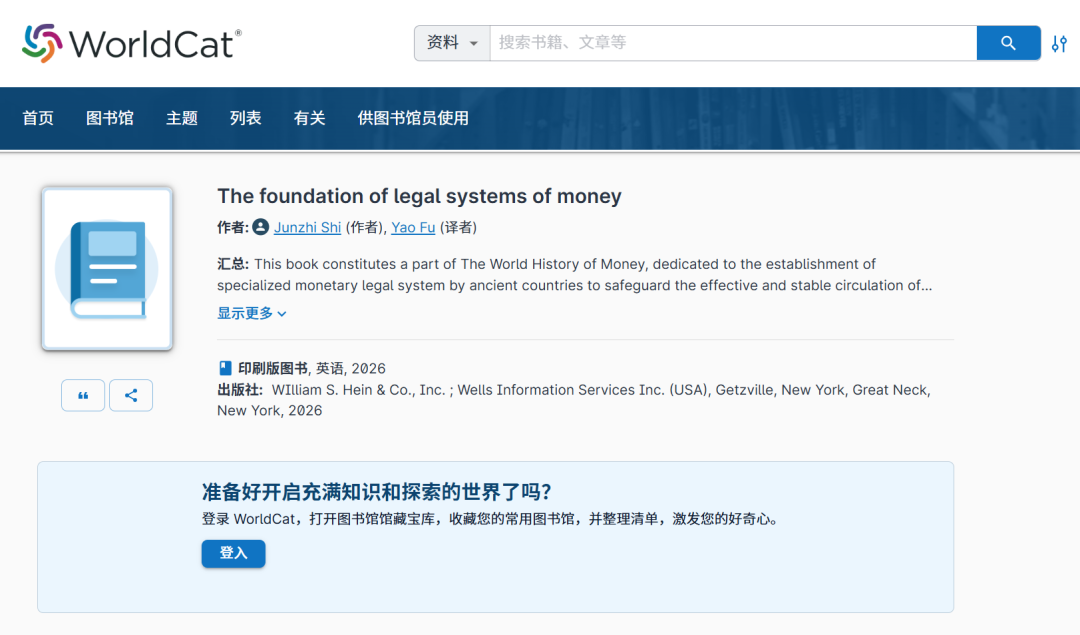Open the 资料 search scope dropdown
The image size is (1080, 635).
tap(452, 43)
